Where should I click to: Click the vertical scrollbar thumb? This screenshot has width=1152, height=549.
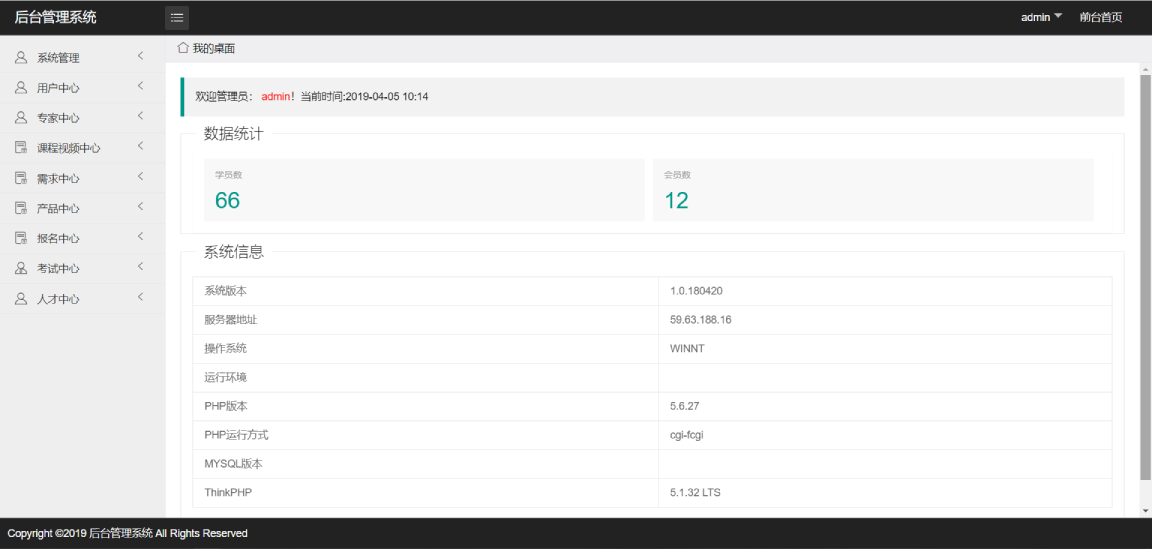(1145, 277)
